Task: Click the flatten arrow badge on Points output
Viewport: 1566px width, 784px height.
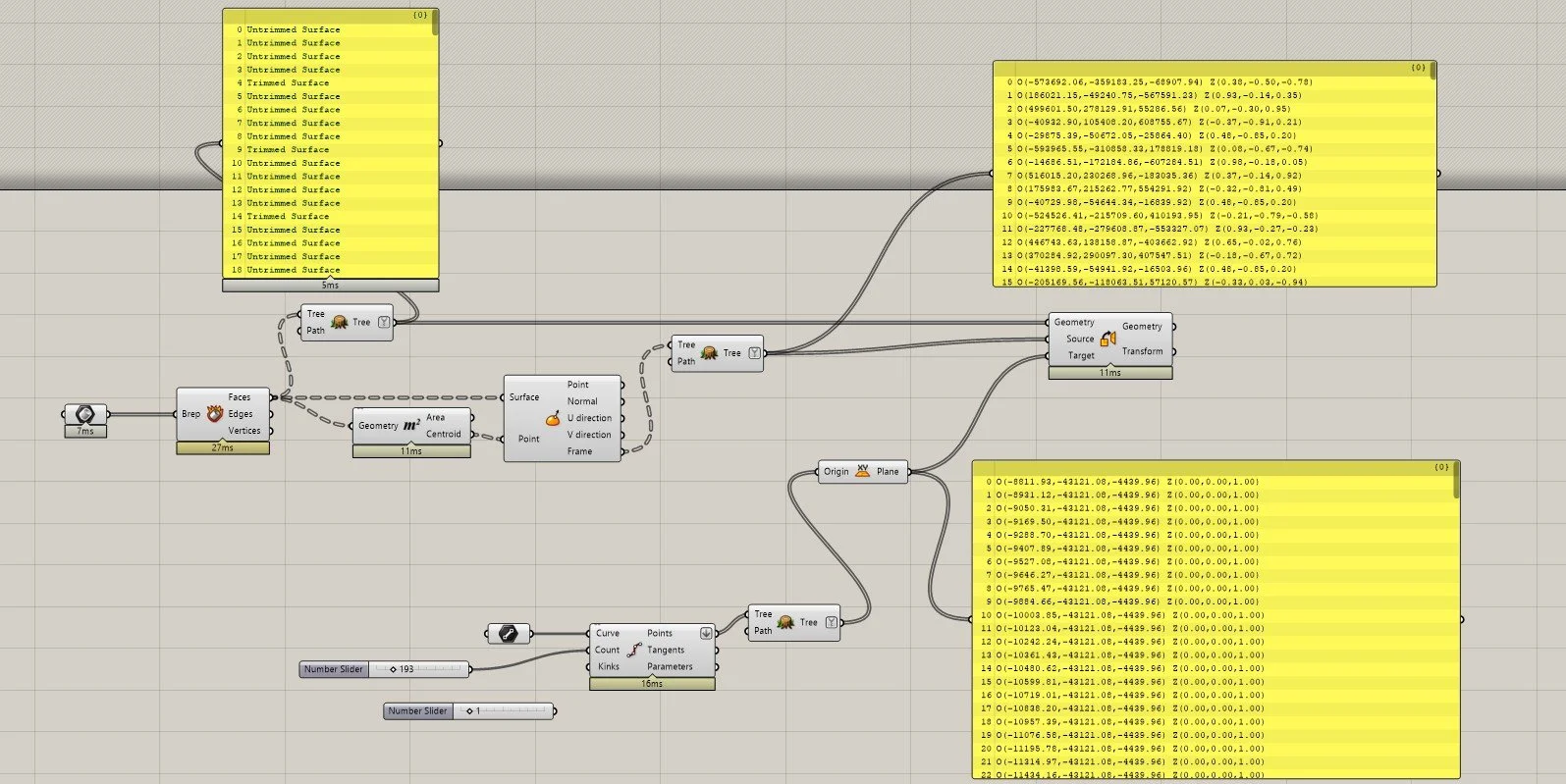Action: point(706,634)
